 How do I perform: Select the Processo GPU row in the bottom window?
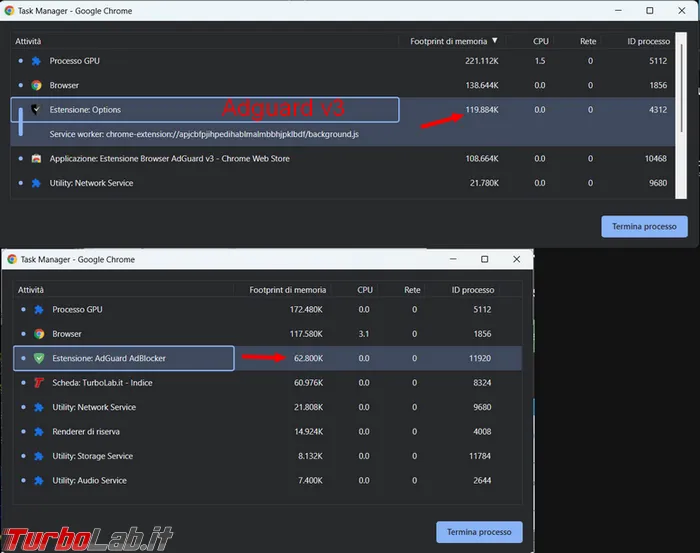pos(267,310)
